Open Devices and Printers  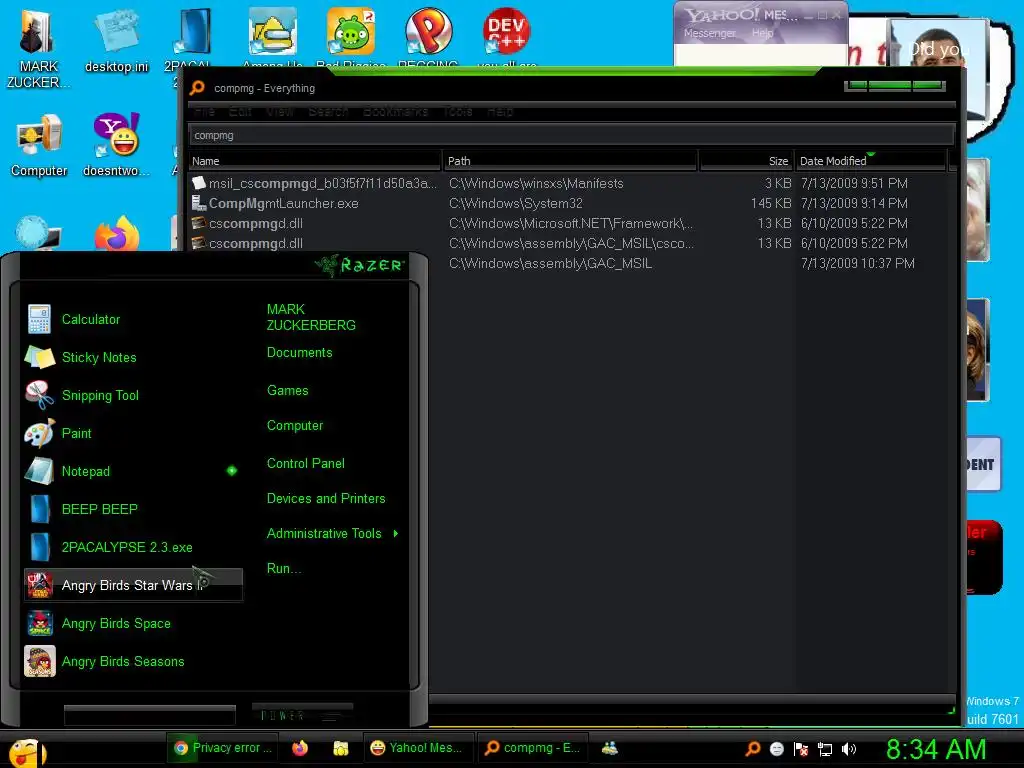pyautogui.click(x=326, y=498)
